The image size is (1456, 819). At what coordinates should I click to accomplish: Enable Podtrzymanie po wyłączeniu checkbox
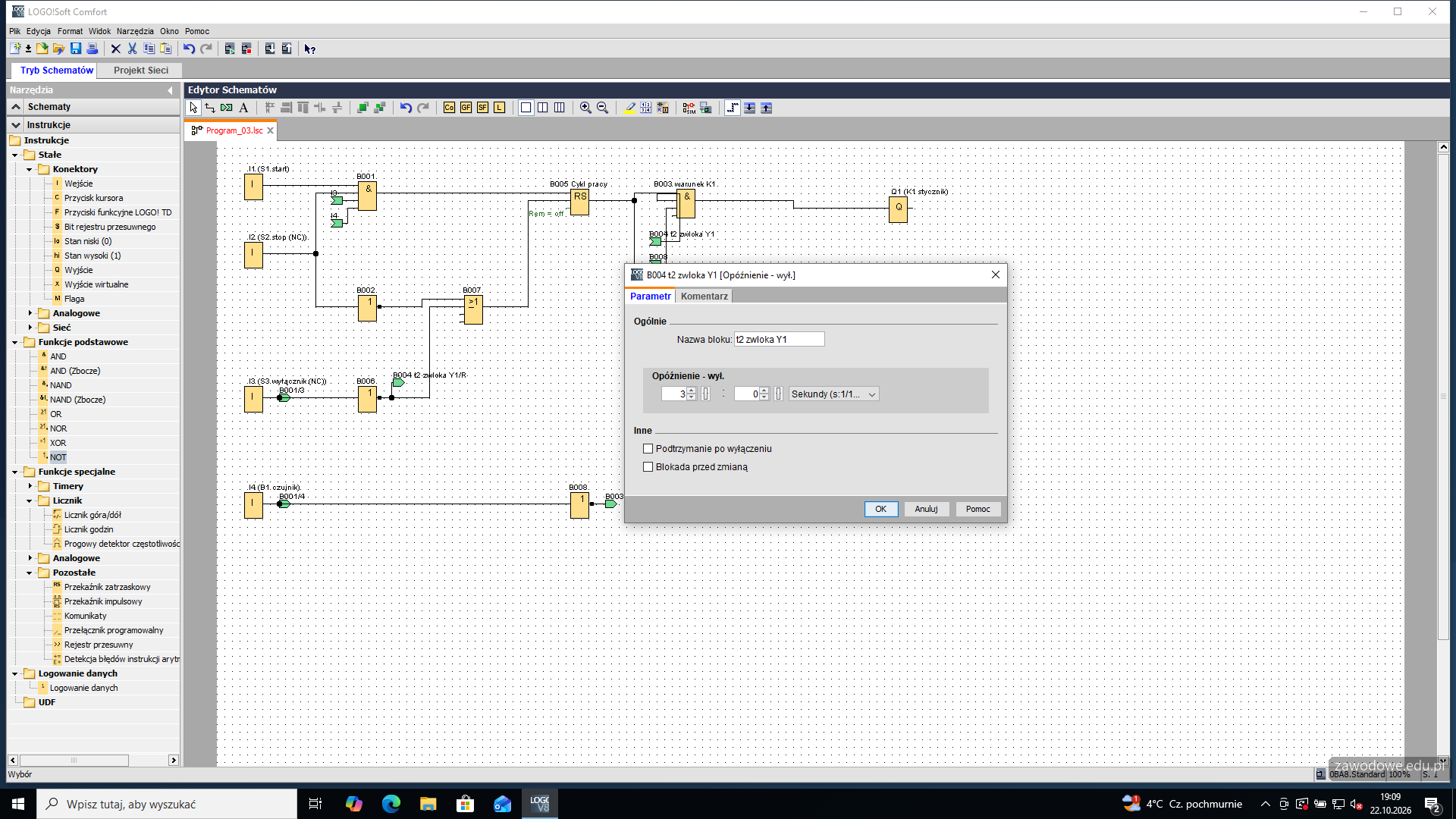tap(648, 449)
